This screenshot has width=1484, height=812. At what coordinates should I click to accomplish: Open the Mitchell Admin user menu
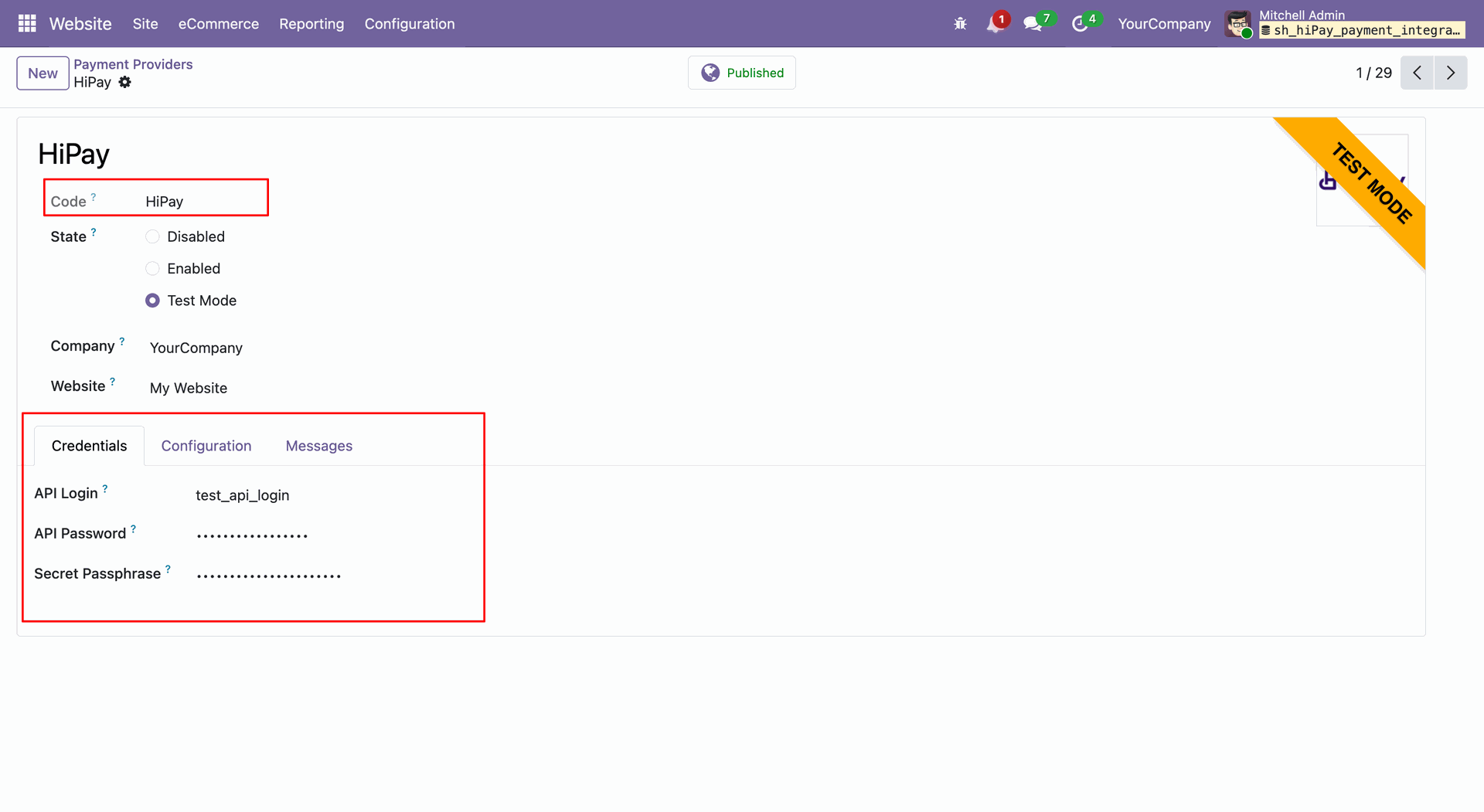click(x=1345, y=24)
